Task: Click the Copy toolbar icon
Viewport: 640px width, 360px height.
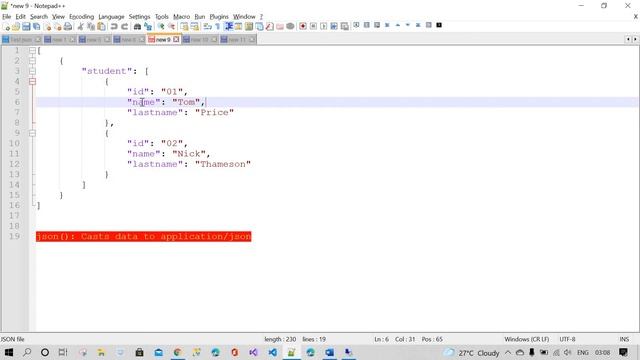Action: pyautogui.click(x=91, y=27)
